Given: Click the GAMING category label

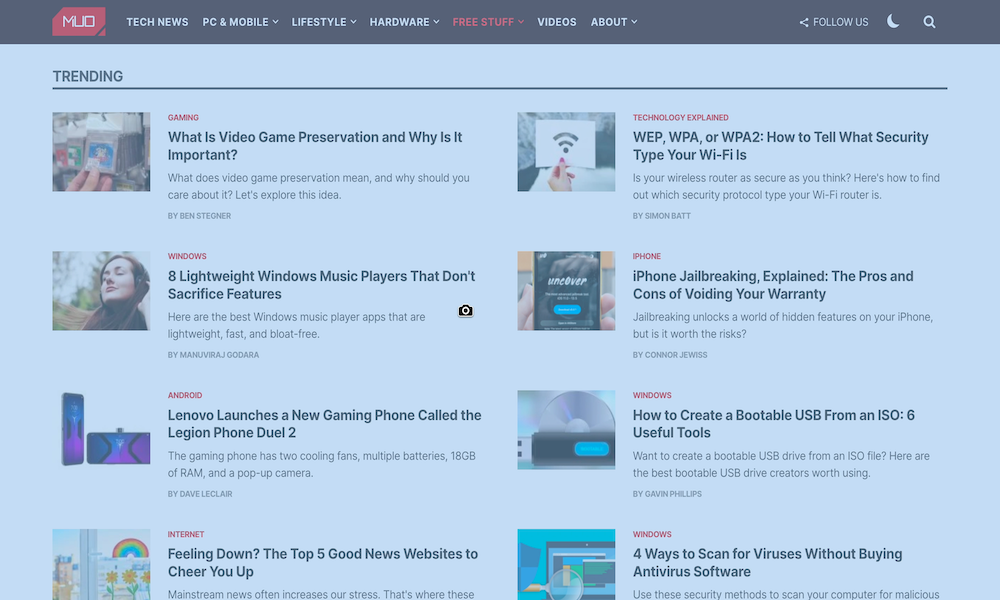Looking at the screenshot, I should tap(184, 117).
